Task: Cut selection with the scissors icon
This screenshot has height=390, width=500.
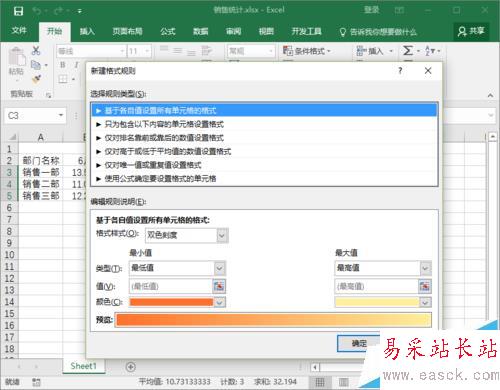Action: pos(36,50)
